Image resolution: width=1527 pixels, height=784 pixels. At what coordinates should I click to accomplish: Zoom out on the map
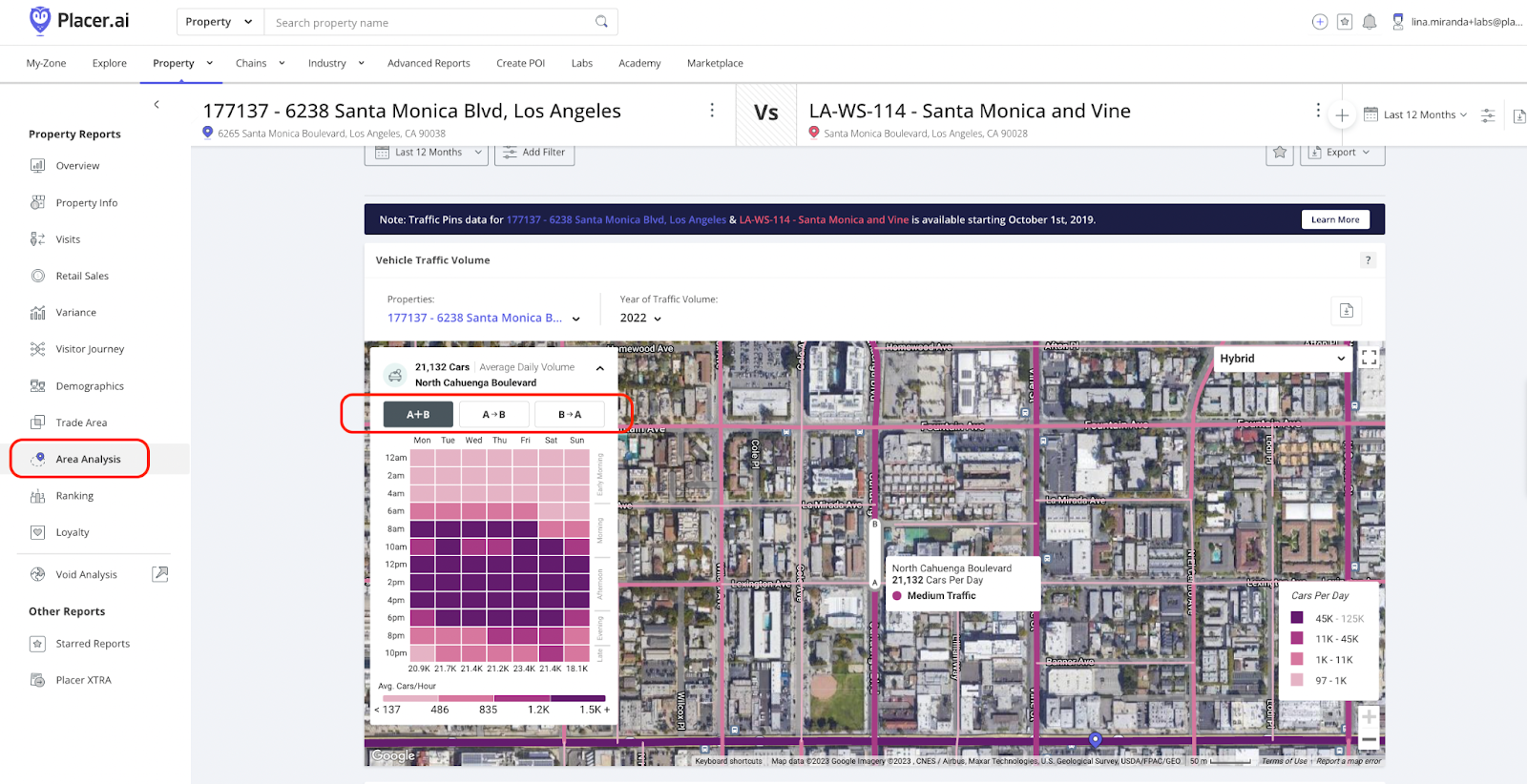pyautogui.click(x=1369, y=739)
